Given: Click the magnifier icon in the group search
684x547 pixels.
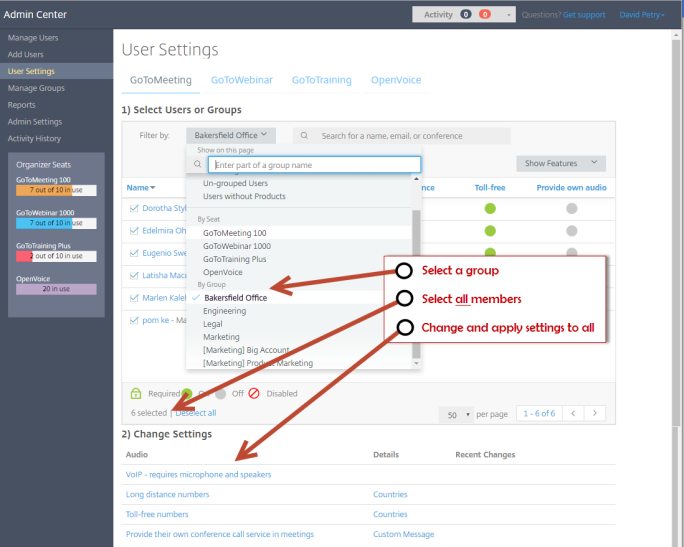Looking at the screenshot, I should tap(199, 164).
